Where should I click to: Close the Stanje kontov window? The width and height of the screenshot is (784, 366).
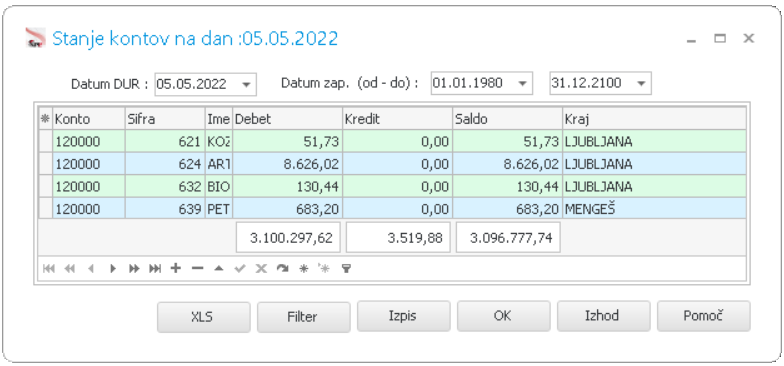[748, 38]
